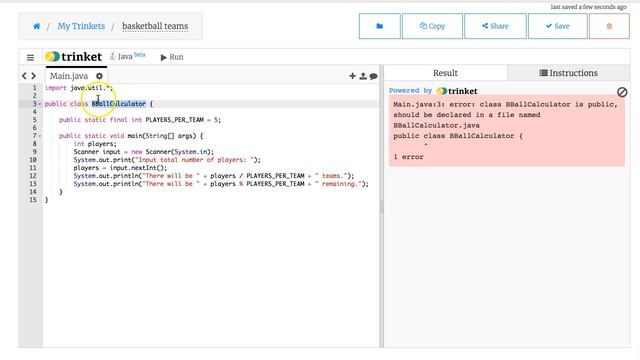This screenshot has height=360, width=640.
Task: Open comments bubble icon
Action: pyautogui.click(x=373, y=76)
